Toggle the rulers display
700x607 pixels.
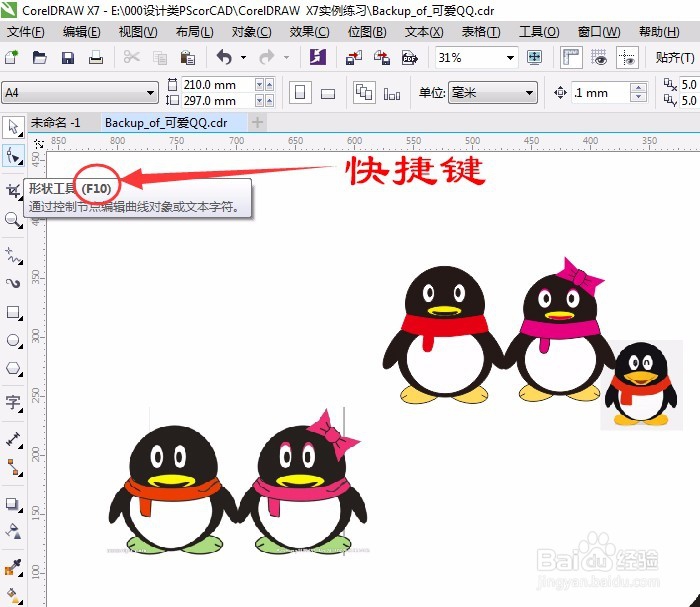click(x=571, y=58)
